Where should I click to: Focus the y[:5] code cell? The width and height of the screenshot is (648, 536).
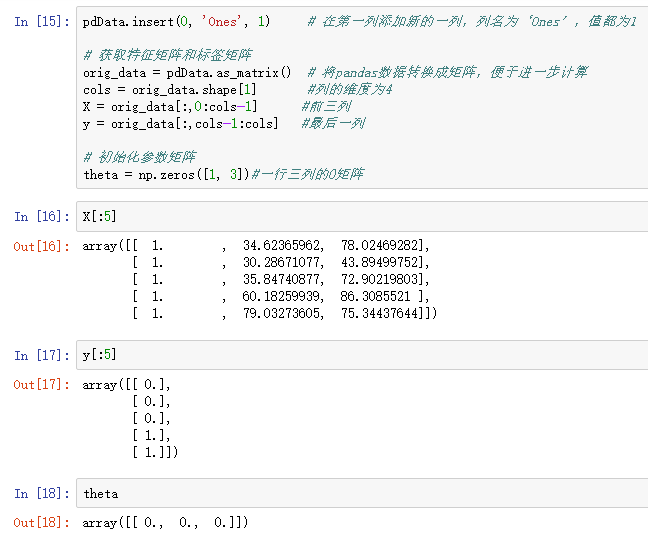tap(360, 355)
